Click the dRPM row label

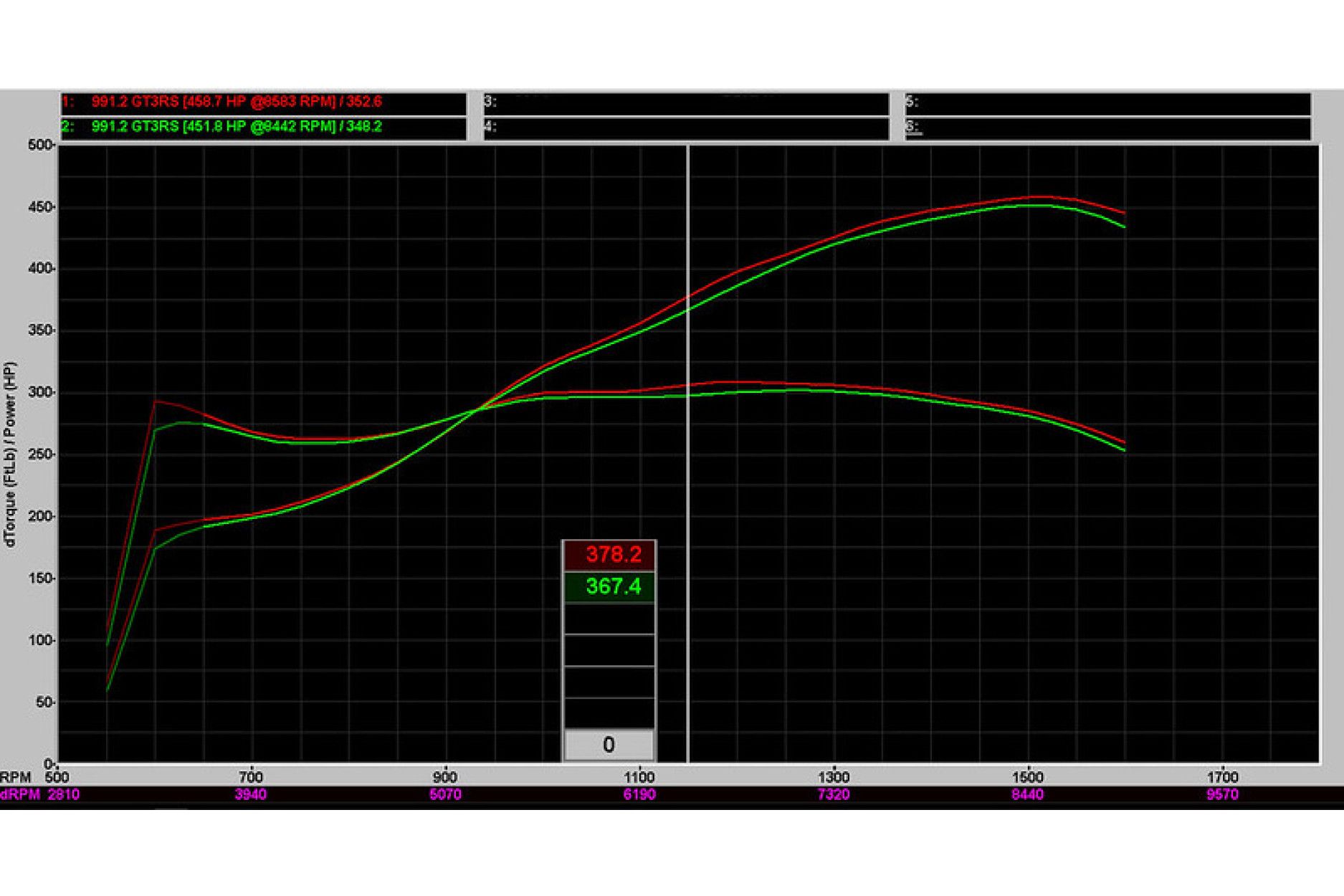tap(20, 794)
